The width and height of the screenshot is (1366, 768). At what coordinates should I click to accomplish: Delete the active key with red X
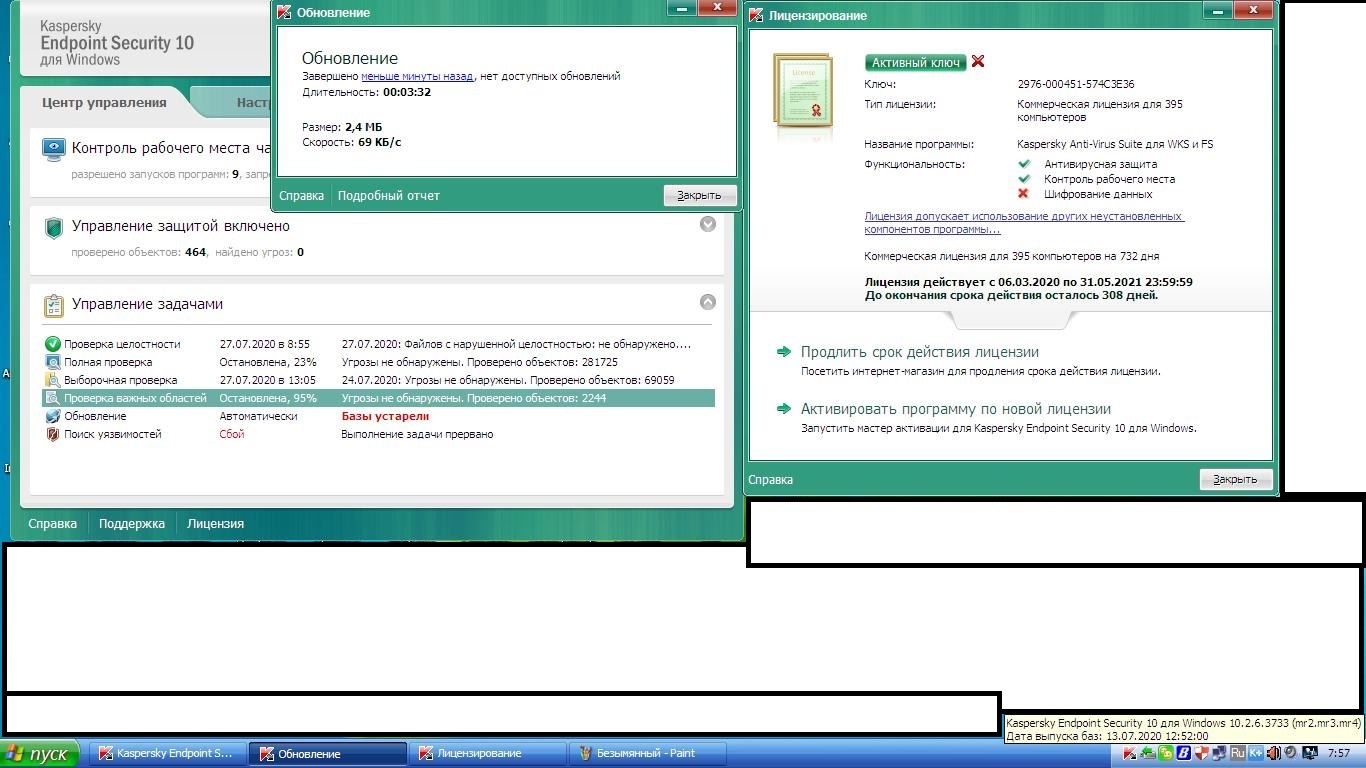pyautogui.click(x=978, y=62)
